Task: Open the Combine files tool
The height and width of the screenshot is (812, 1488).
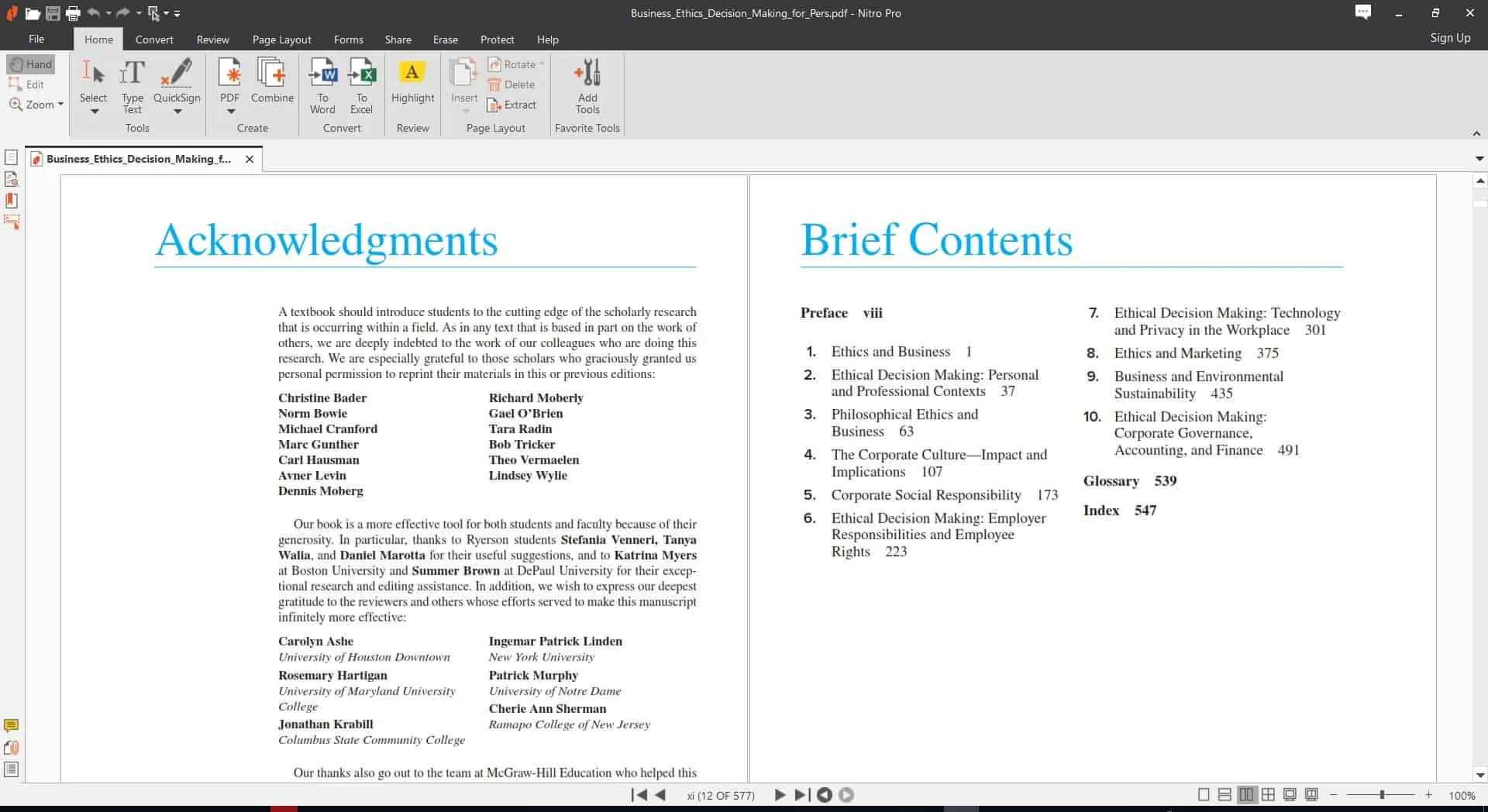Action: click(x=272, y=74)
